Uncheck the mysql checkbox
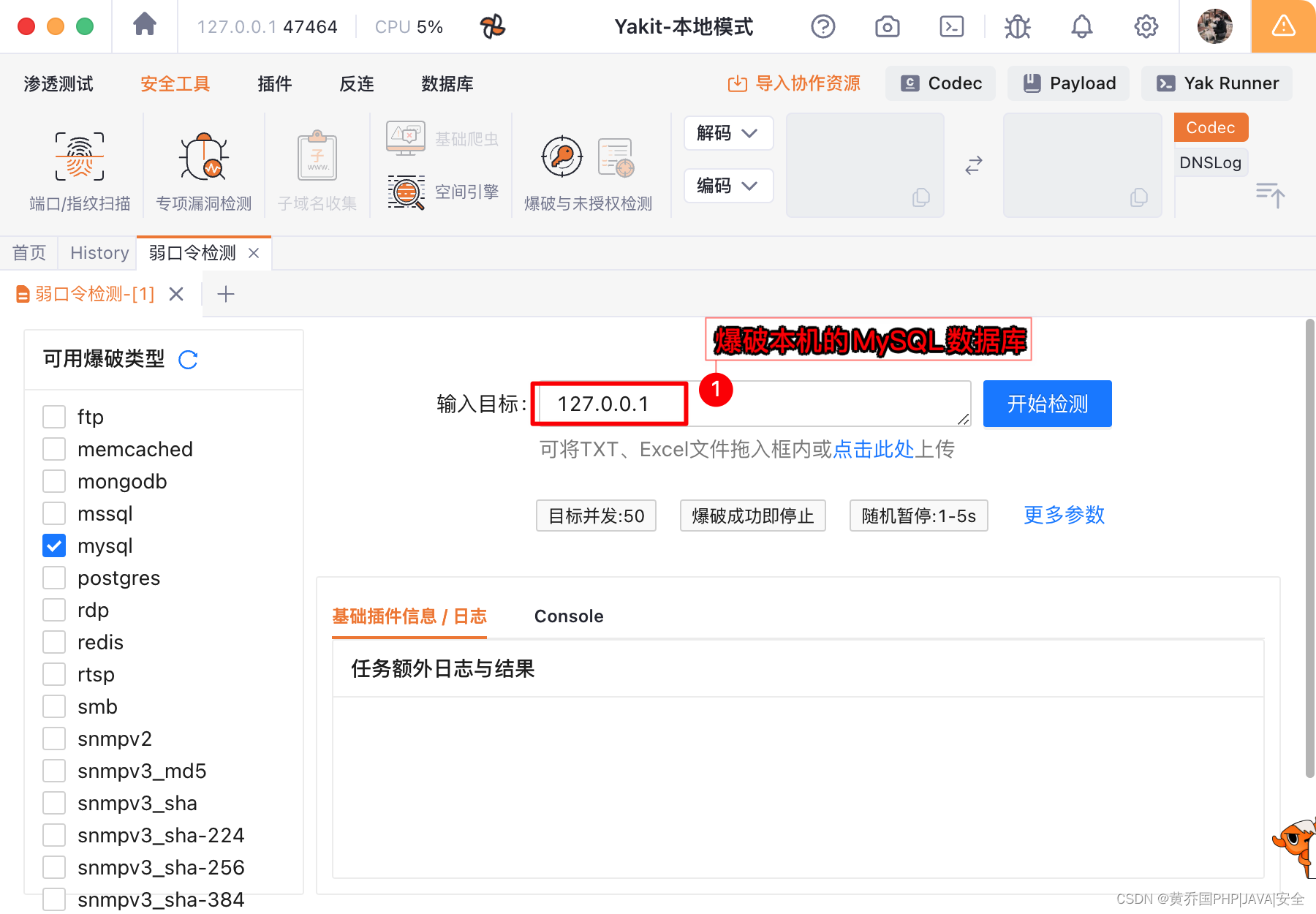This screenshot has width=1316, height=914. pyautogui.click(x=54, y=545)
